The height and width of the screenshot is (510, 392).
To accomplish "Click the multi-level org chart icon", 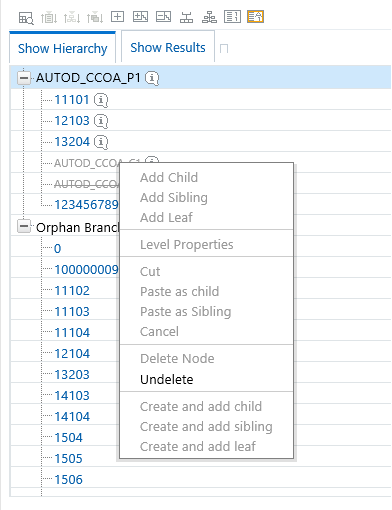I will coord(209,17).
